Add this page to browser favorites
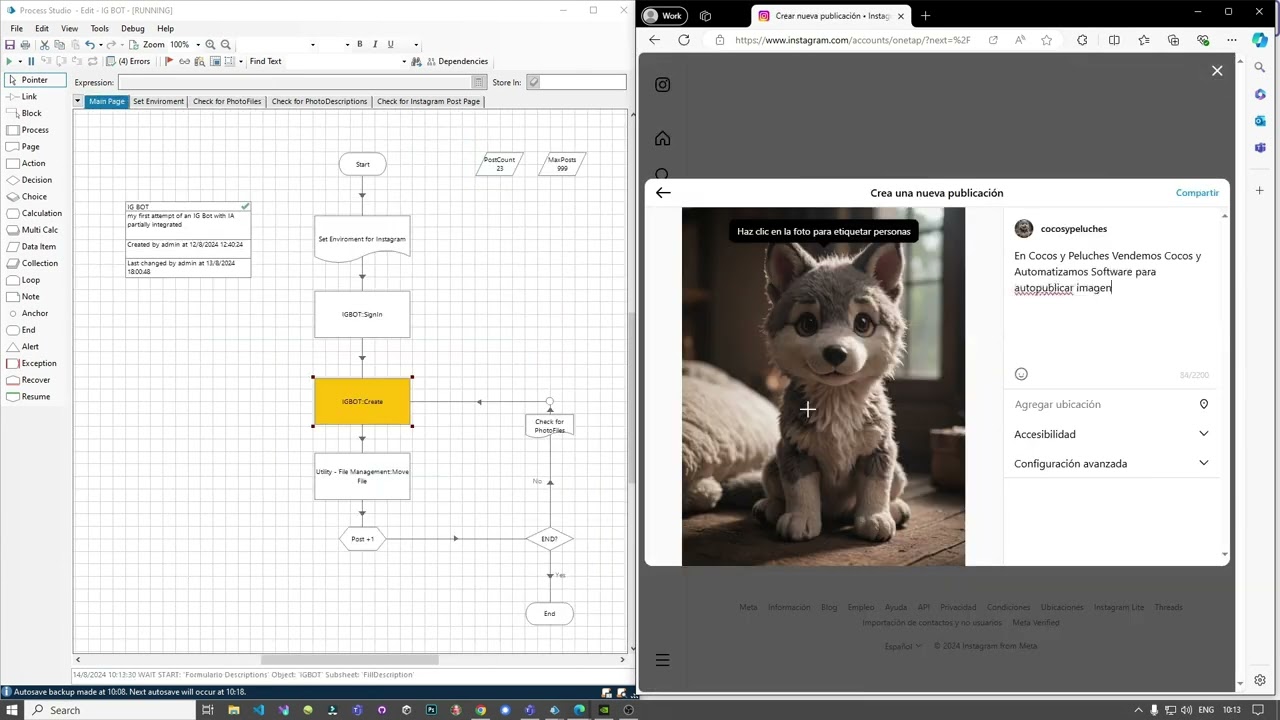The height and width of the screenshot is (720, 1280). (x=1047, y=40)
